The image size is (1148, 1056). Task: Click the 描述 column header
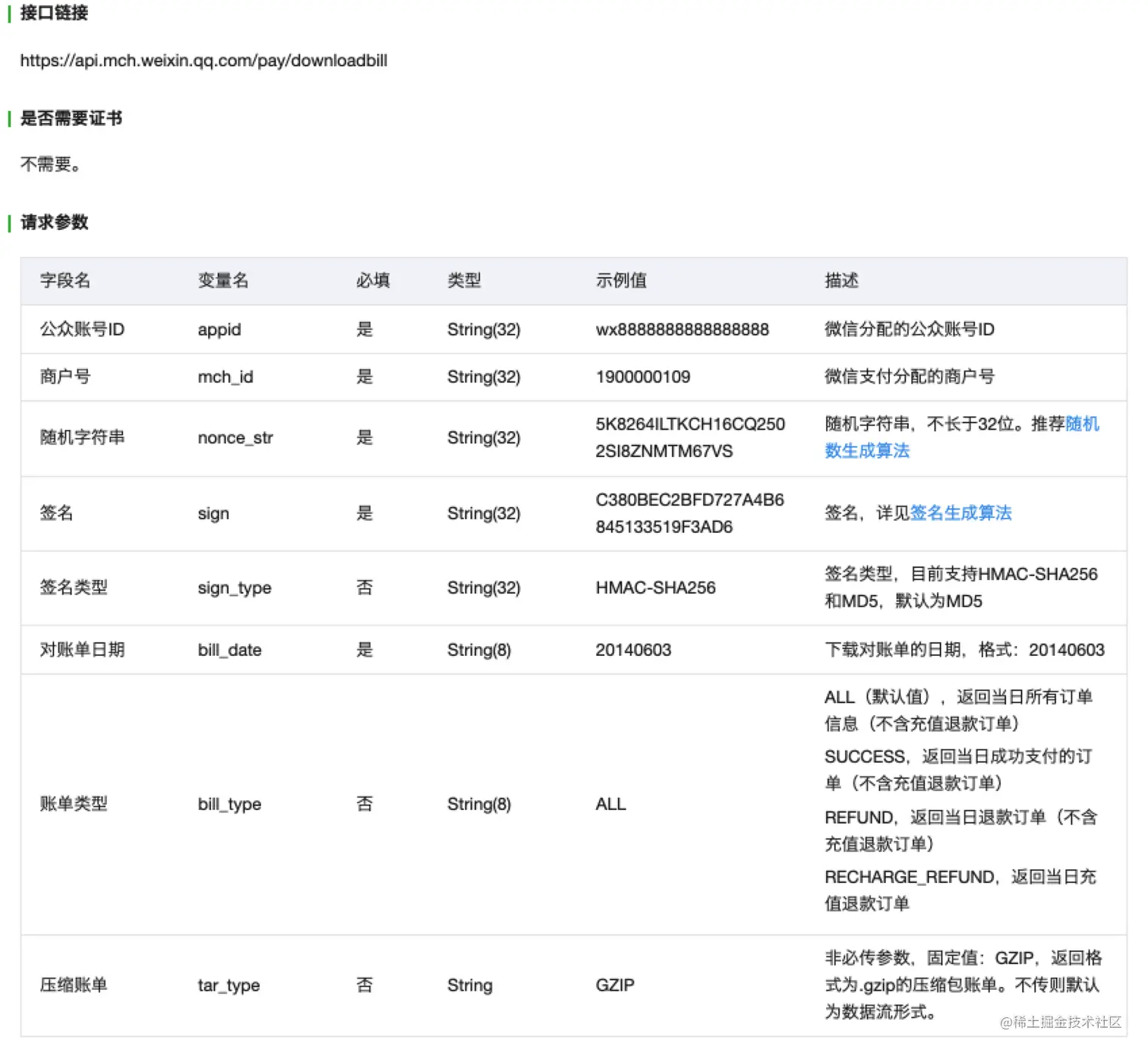(x=840, y=280)
